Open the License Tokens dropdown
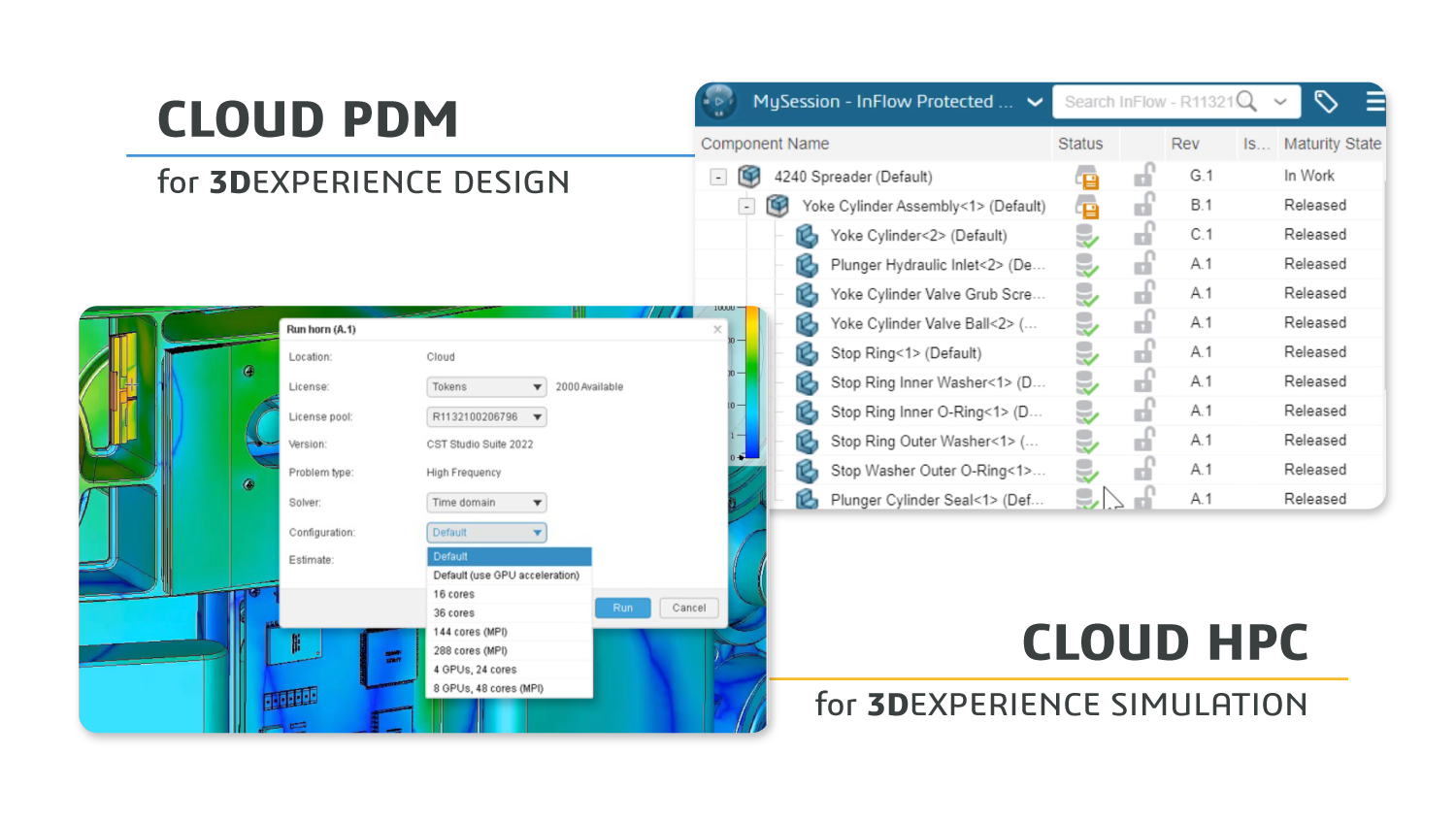The height and width of the screenshot is (822, 1456). click(486, 386)
